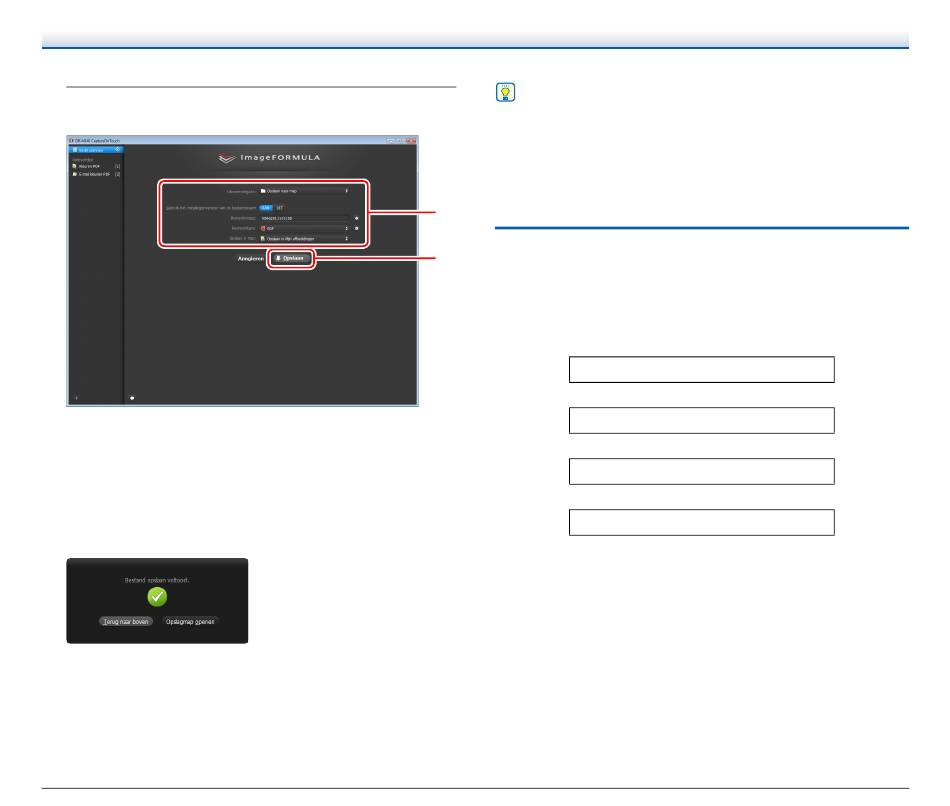The image size is (950, 806).
Task: Click the Opslaan save button
Action: [x=291, y=258]
